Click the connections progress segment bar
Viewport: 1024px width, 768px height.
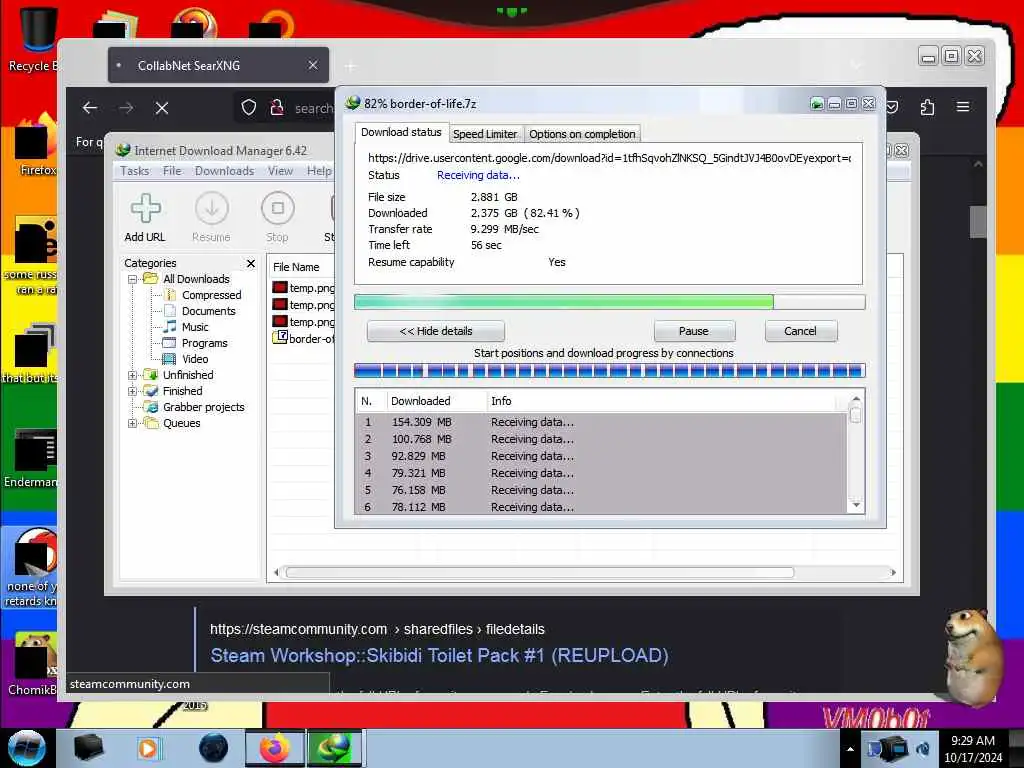tap(609, 371)
